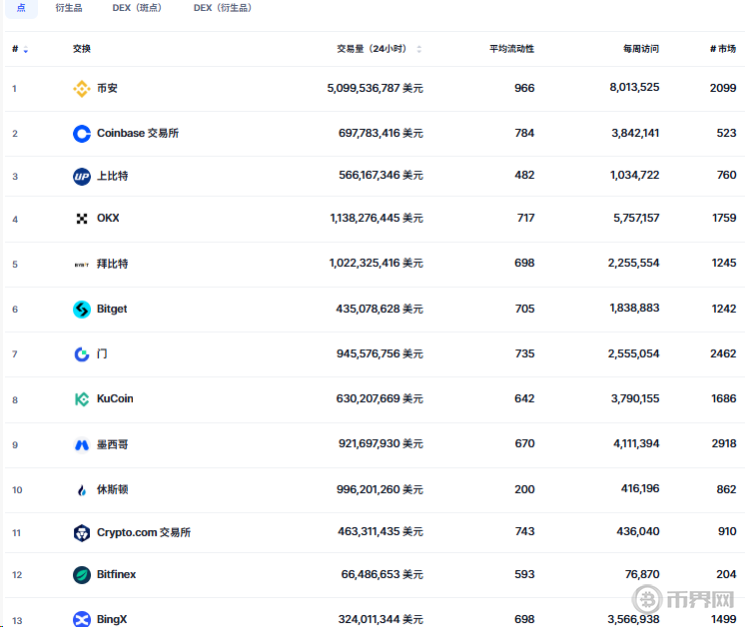Click volume 1,138,276,445 美元

(376, 218)
